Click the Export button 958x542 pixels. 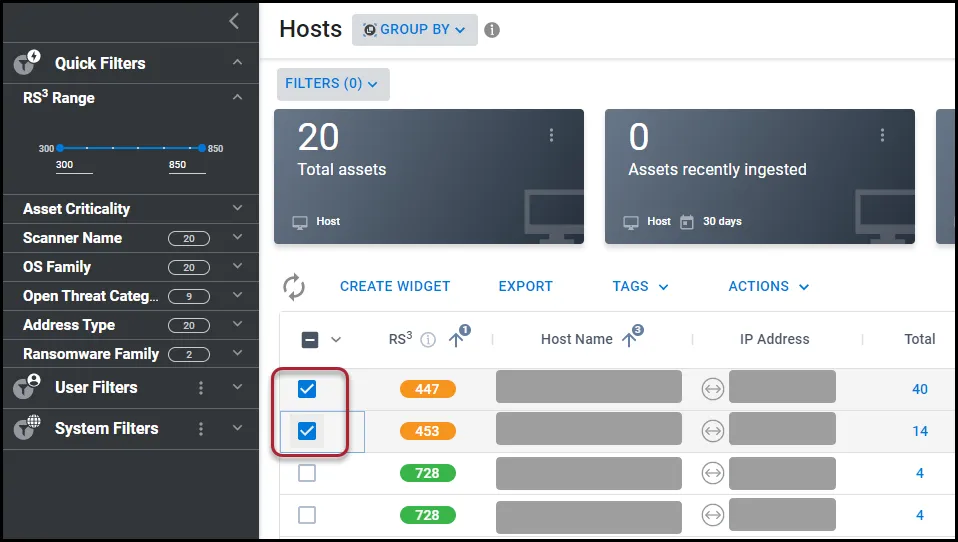click(x=525, y=287)
